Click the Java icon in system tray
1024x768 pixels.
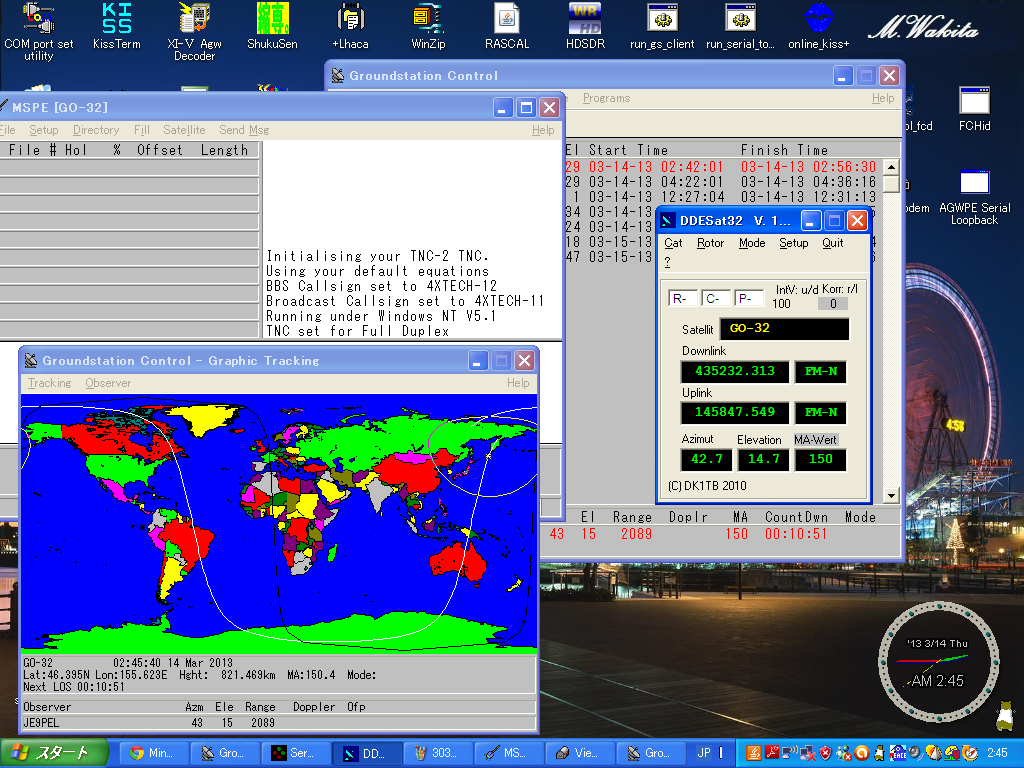[x=754, y=753]
